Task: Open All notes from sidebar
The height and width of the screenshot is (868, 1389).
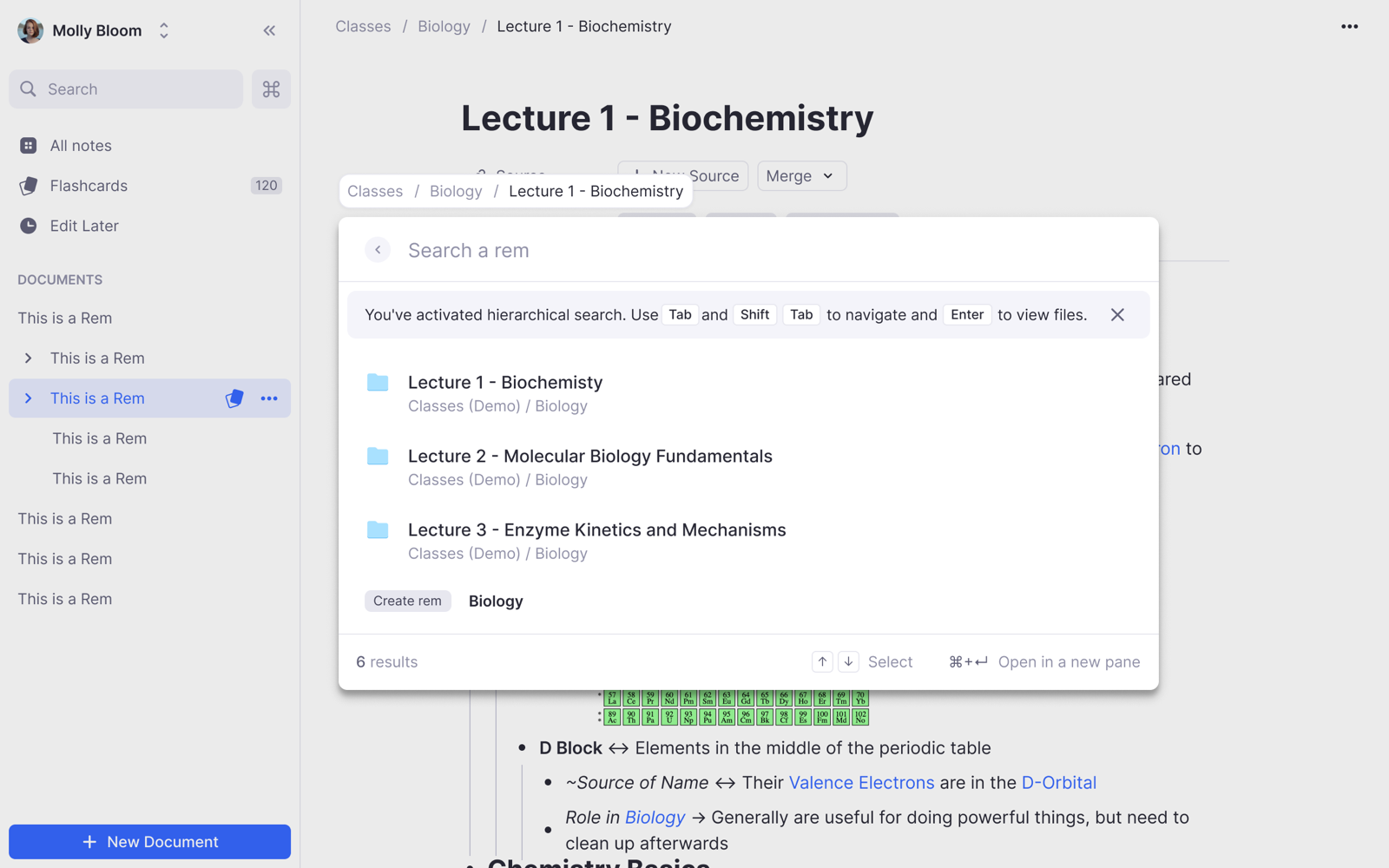Action: 81,146
